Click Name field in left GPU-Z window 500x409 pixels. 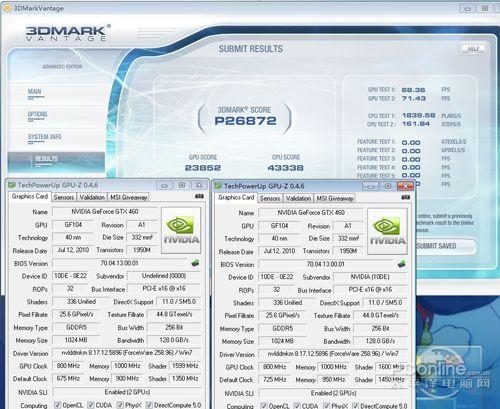pyautogui.click(x=105, y=212)
